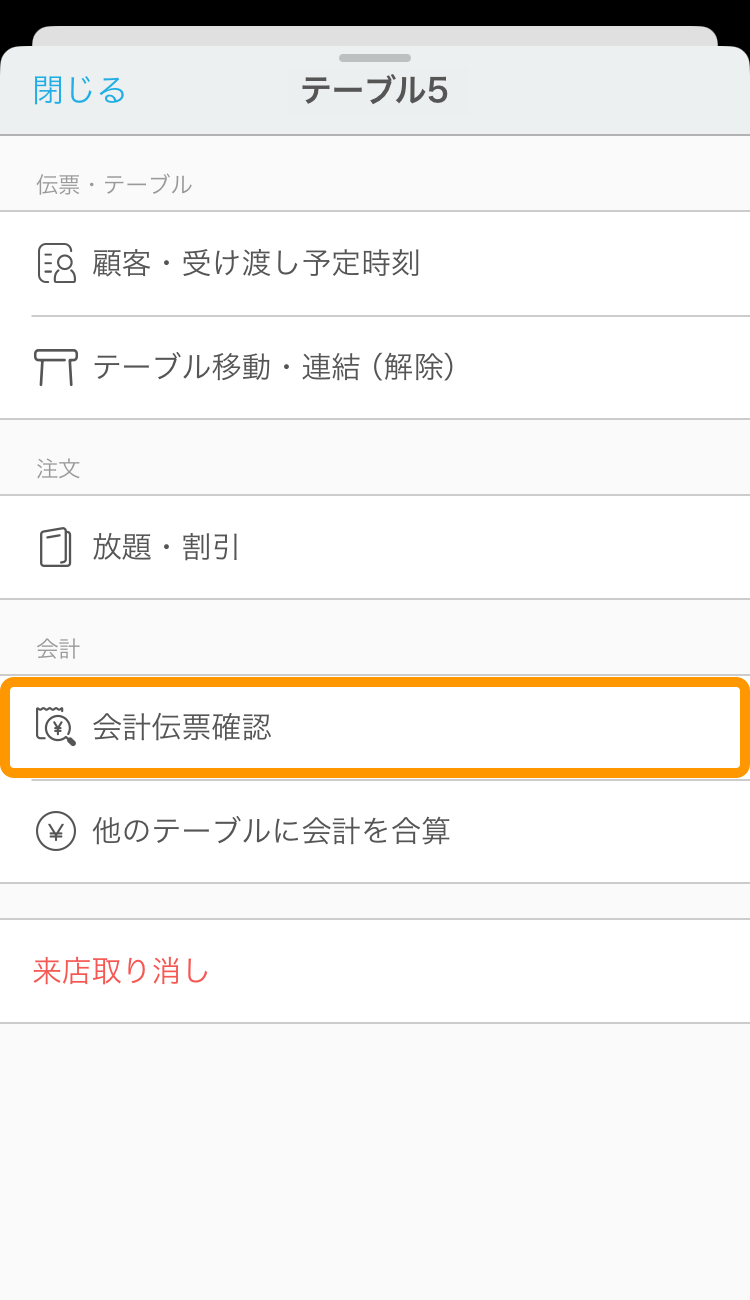Select the 放題・割引 menu row
750x1300 pixels.
pos(375,547)
